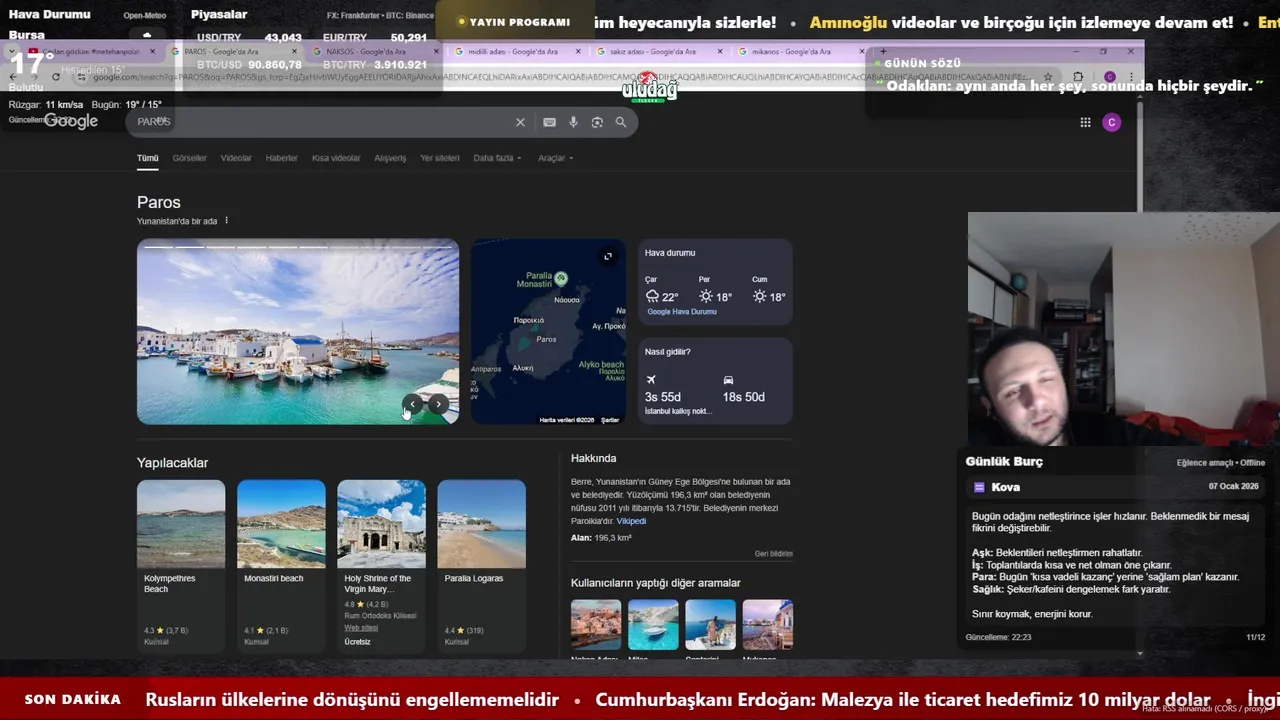
Task: Click Geri bildirim link
Action: click(x=773, y=554)
